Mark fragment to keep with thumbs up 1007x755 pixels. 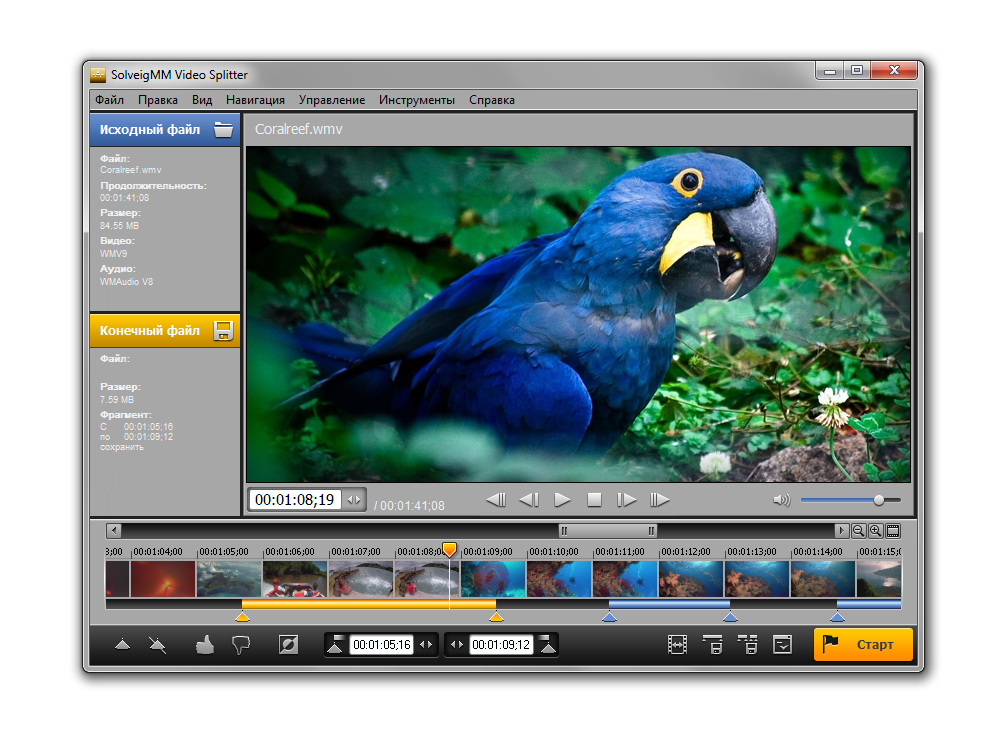click(x=205, y=646)
